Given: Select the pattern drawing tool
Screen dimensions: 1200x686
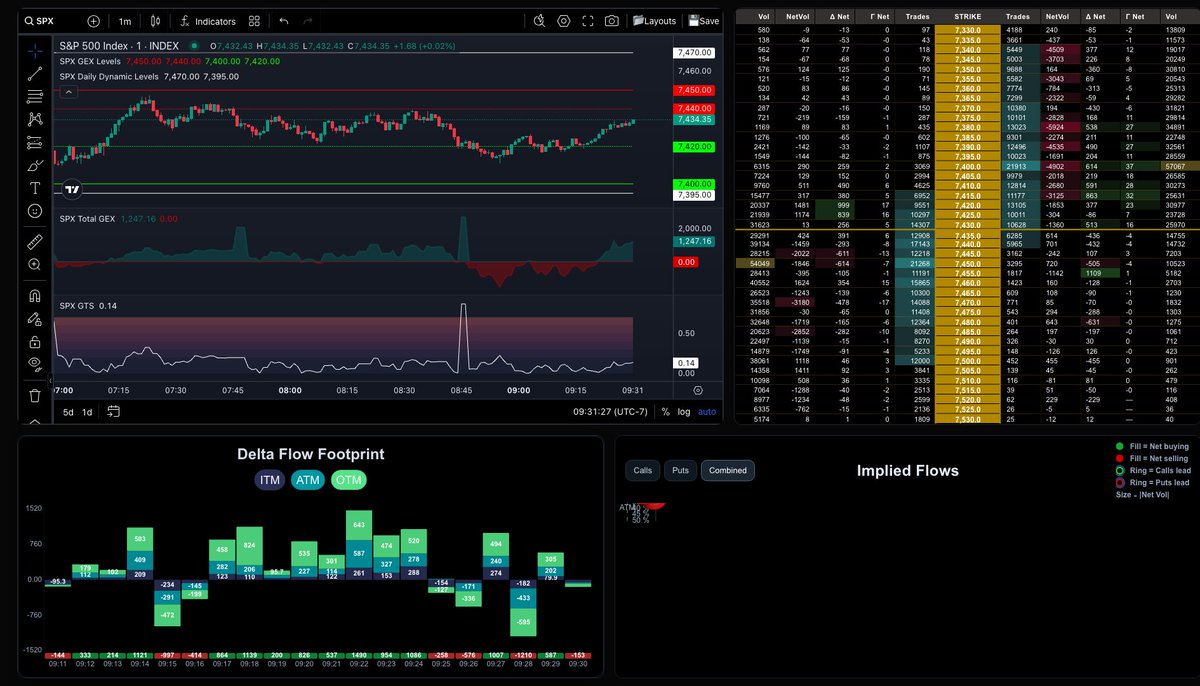Looking at the screenshot, I should pos(35,119).
